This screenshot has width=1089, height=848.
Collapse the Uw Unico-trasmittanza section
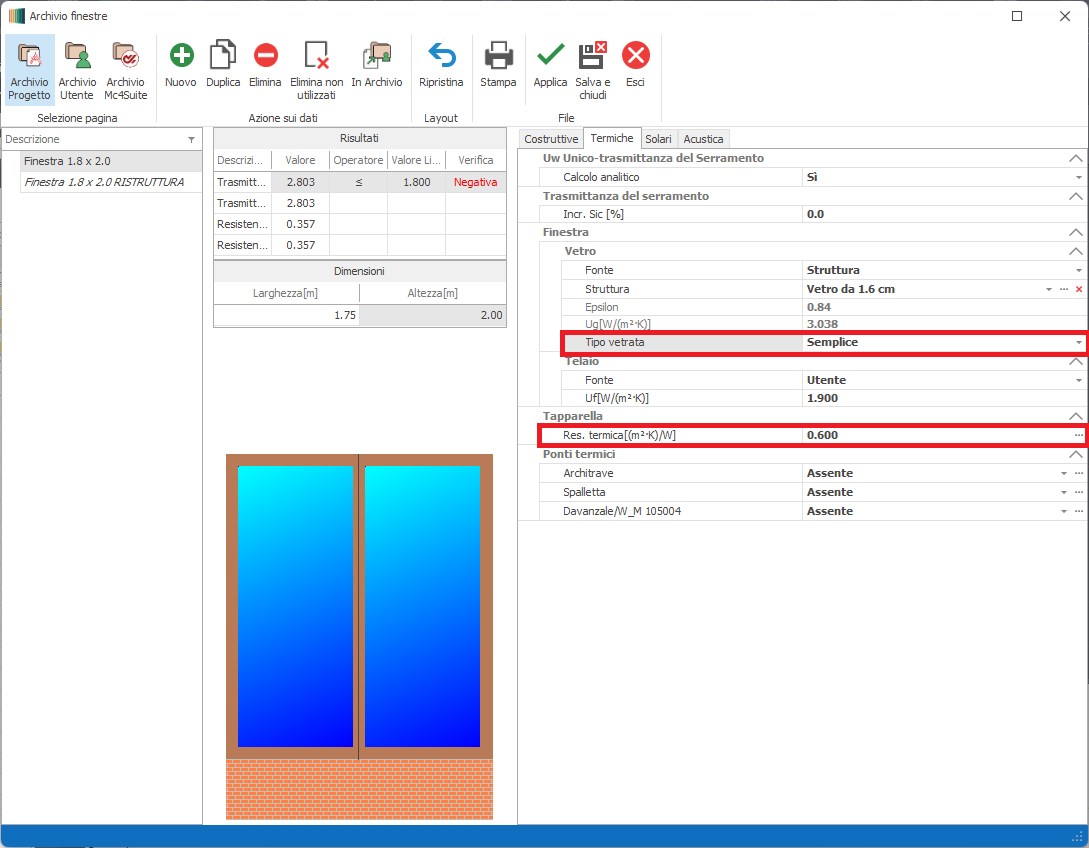coord(1076,158)
